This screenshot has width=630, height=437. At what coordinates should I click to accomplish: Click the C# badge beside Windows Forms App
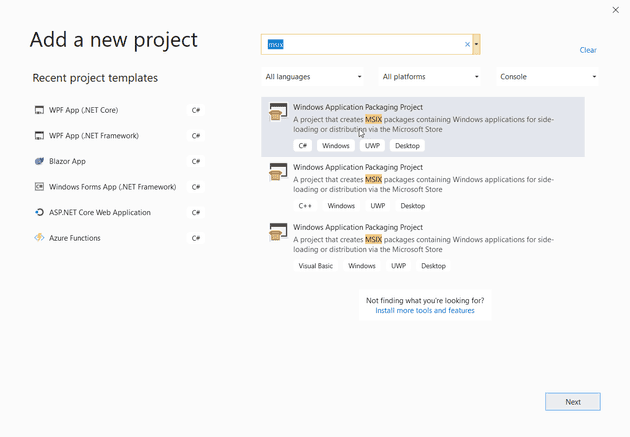coord(196,187)
